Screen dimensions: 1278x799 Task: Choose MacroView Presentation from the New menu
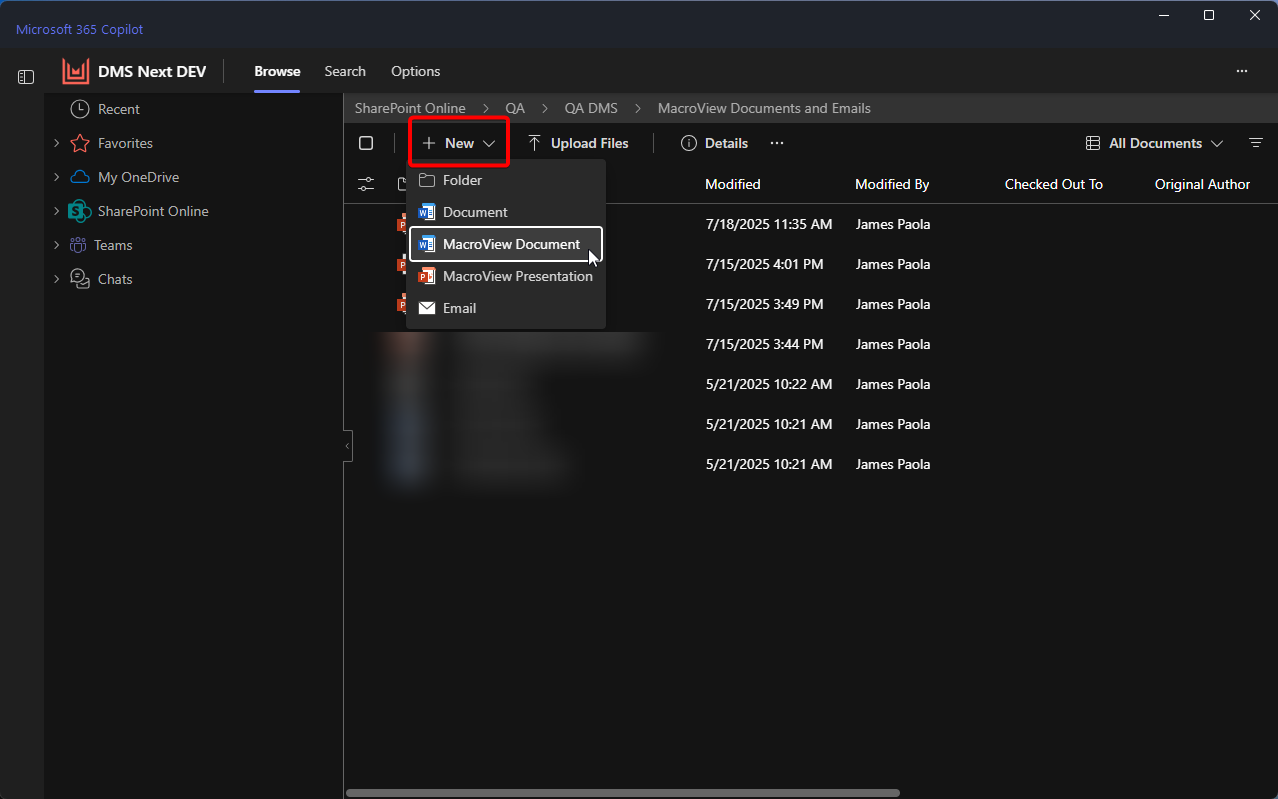pos(506,276)
